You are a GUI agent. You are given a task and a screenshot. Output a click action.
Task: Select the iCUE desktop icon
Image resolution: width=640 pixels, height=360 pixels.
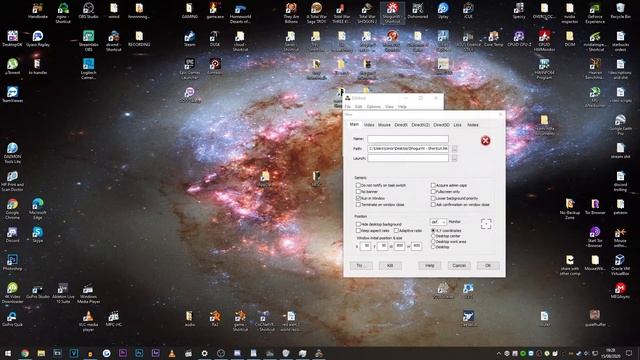[468, 11]
